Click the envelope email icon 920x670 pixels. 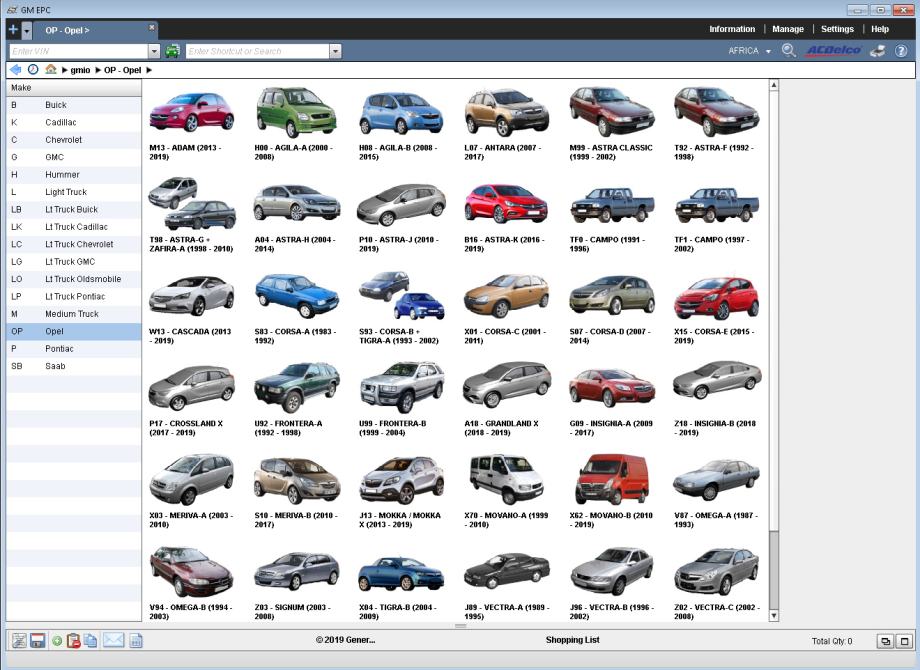click(x=113, y=641)
